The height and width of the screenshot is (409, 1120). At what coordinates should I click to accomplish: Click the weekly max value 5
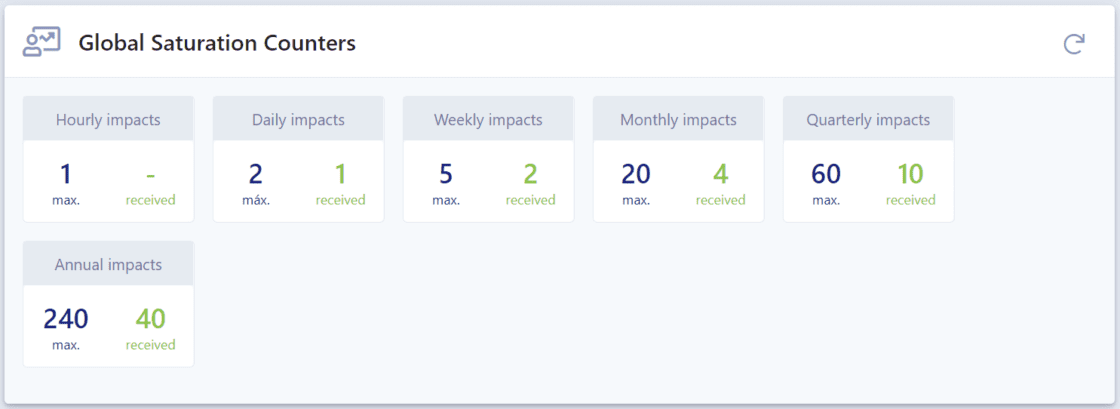pyautogui.click(x=446, y=174)
